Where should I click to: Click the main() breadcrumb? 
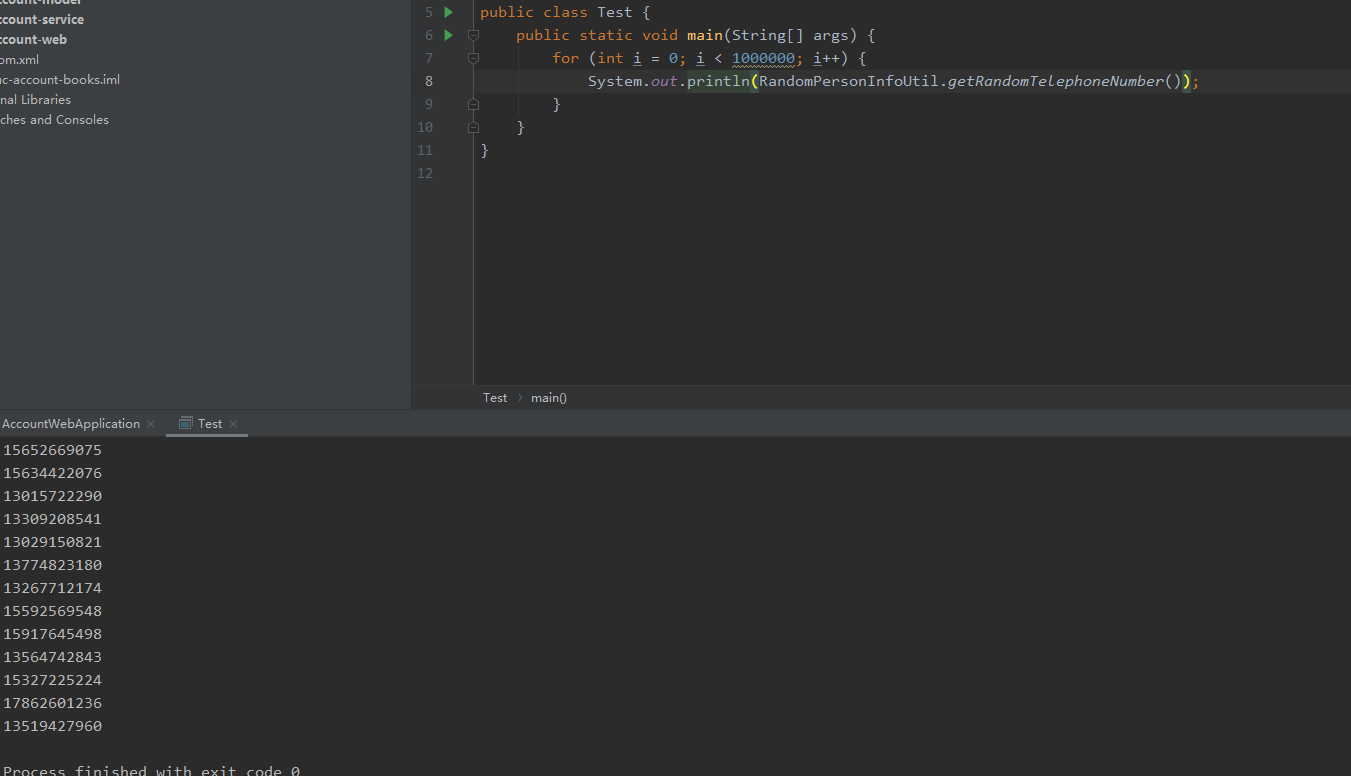(x=548, y=398)
